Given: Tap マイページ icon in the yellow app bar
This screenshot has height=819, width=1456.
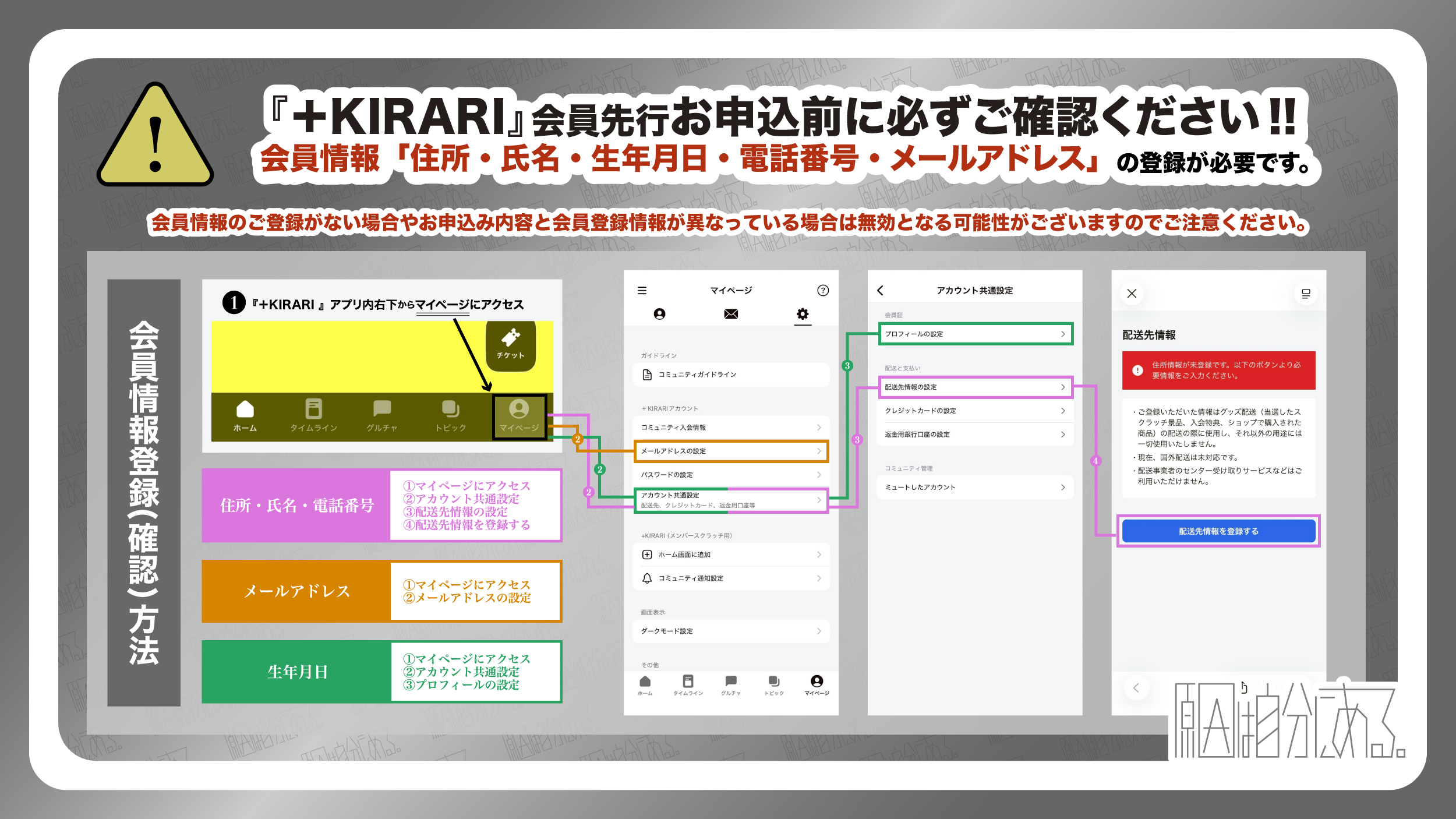Looking at the screenshot, I should (519, 416).
